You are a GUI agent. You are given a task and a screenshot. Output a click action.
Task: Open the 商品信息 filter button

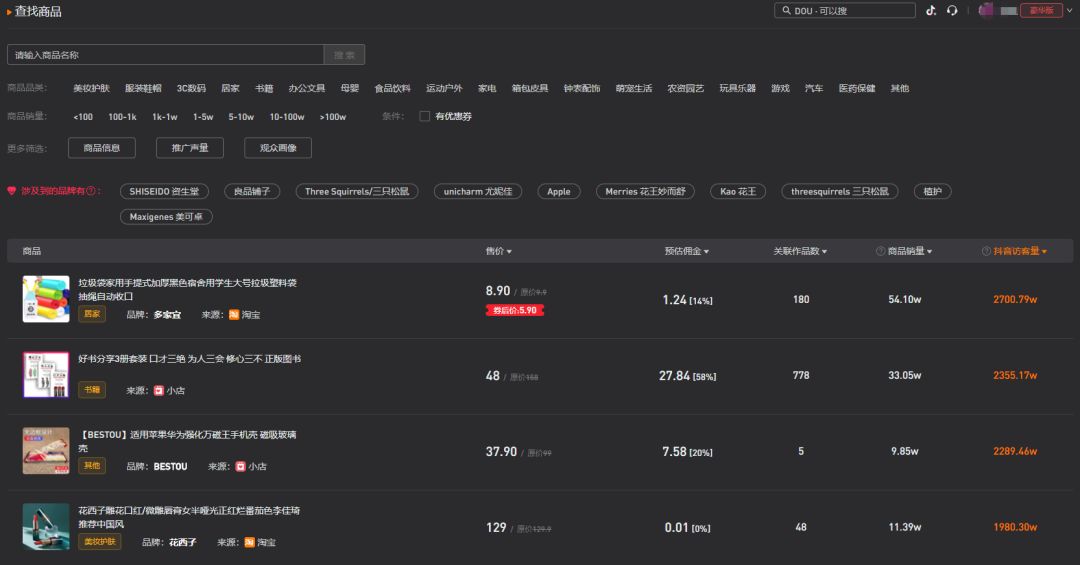(x=102, y=147)
